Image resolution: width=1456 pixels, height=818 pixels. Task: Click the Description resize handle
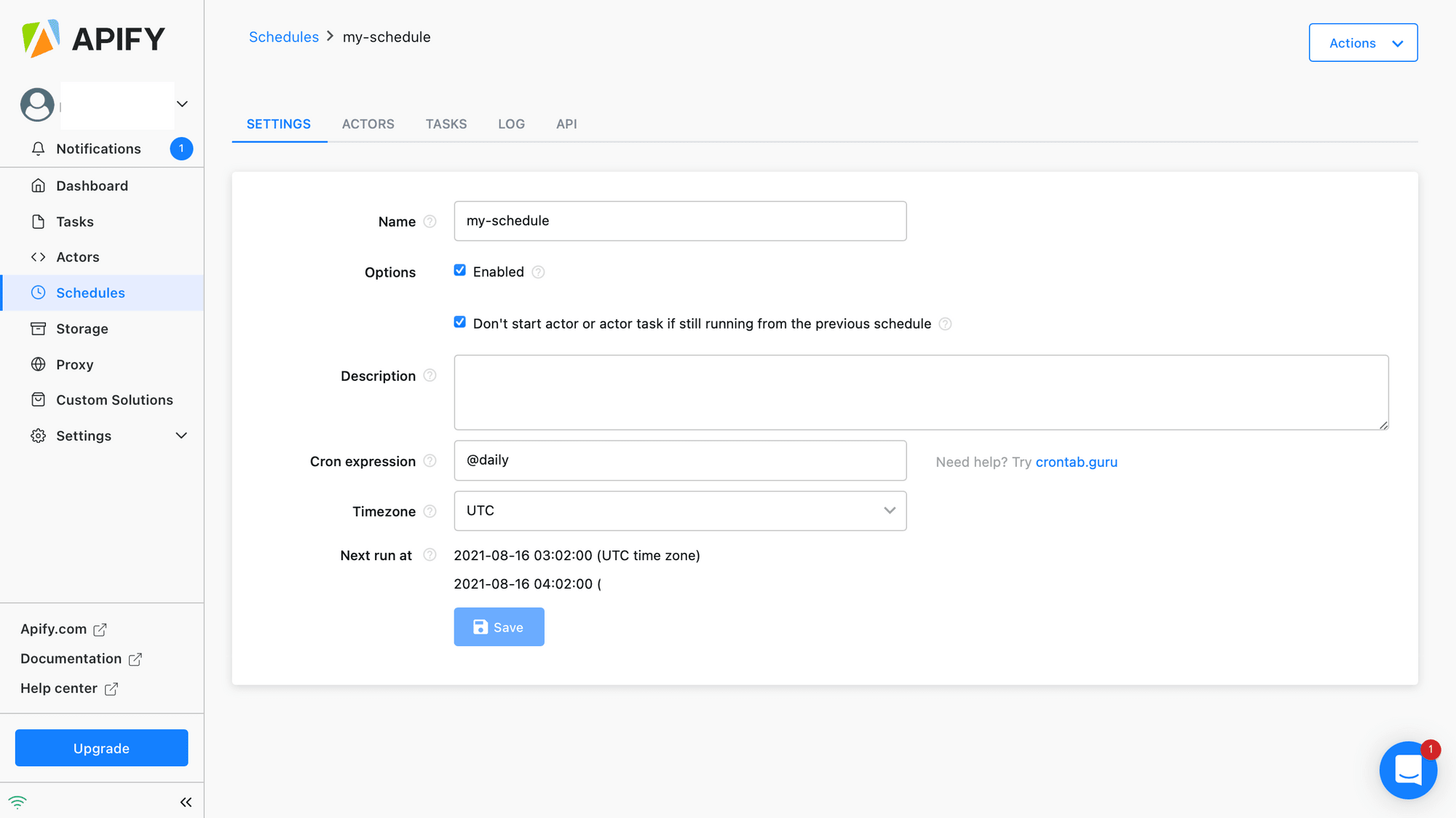(1383, 425)
